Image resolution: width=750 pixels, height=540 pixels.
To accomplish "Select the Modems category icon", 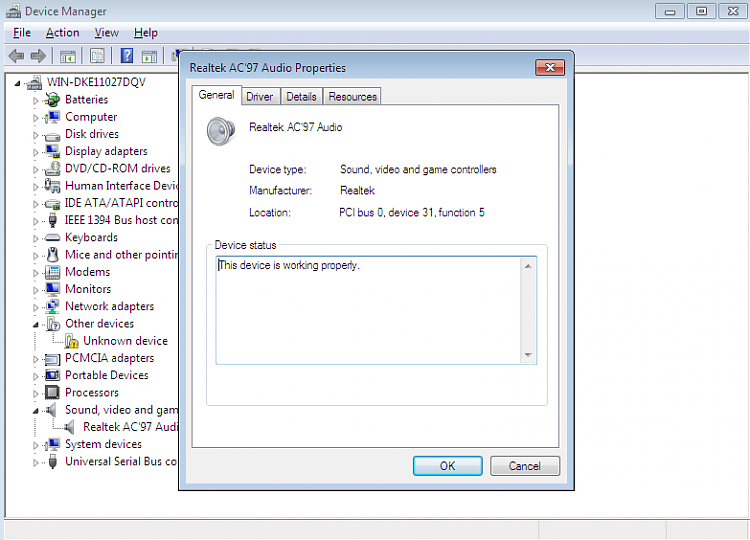I will pos(52,272).
